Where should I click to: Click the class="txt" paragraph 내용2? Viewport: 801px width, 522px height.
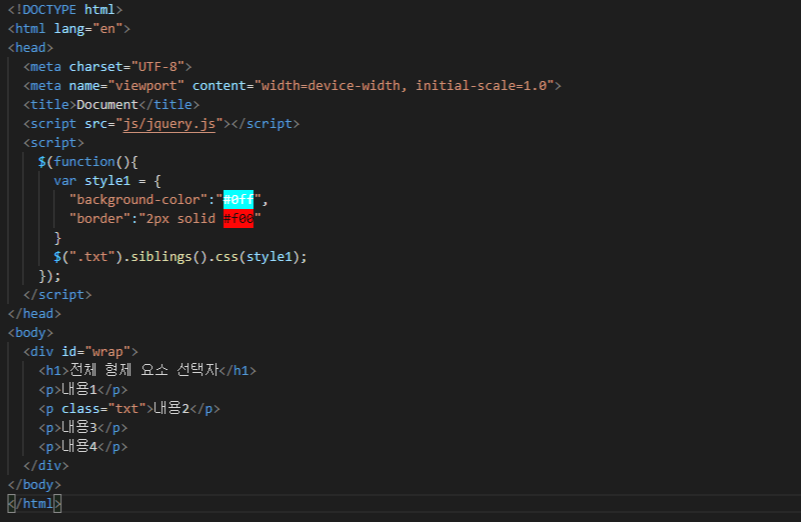(x=129, y=409)
